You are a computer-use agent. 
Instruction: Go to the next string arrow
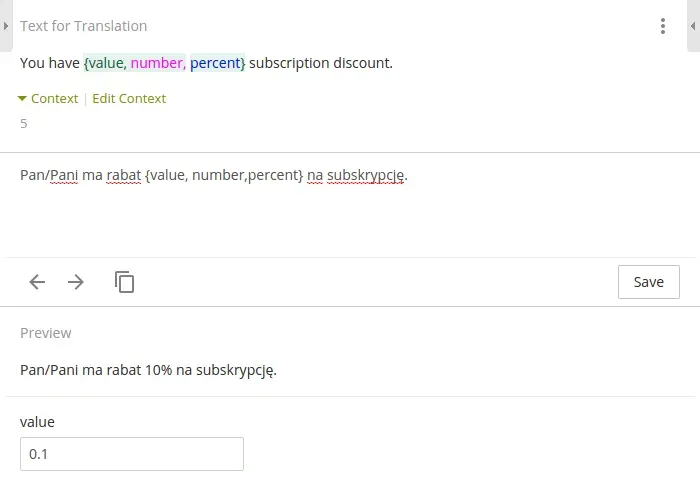click(76, 282)
